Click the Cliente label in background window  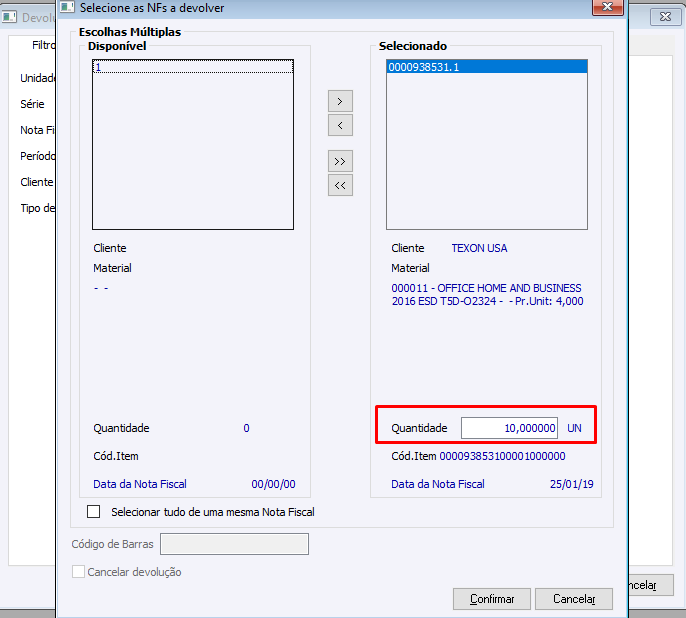(x=37, y=182)
